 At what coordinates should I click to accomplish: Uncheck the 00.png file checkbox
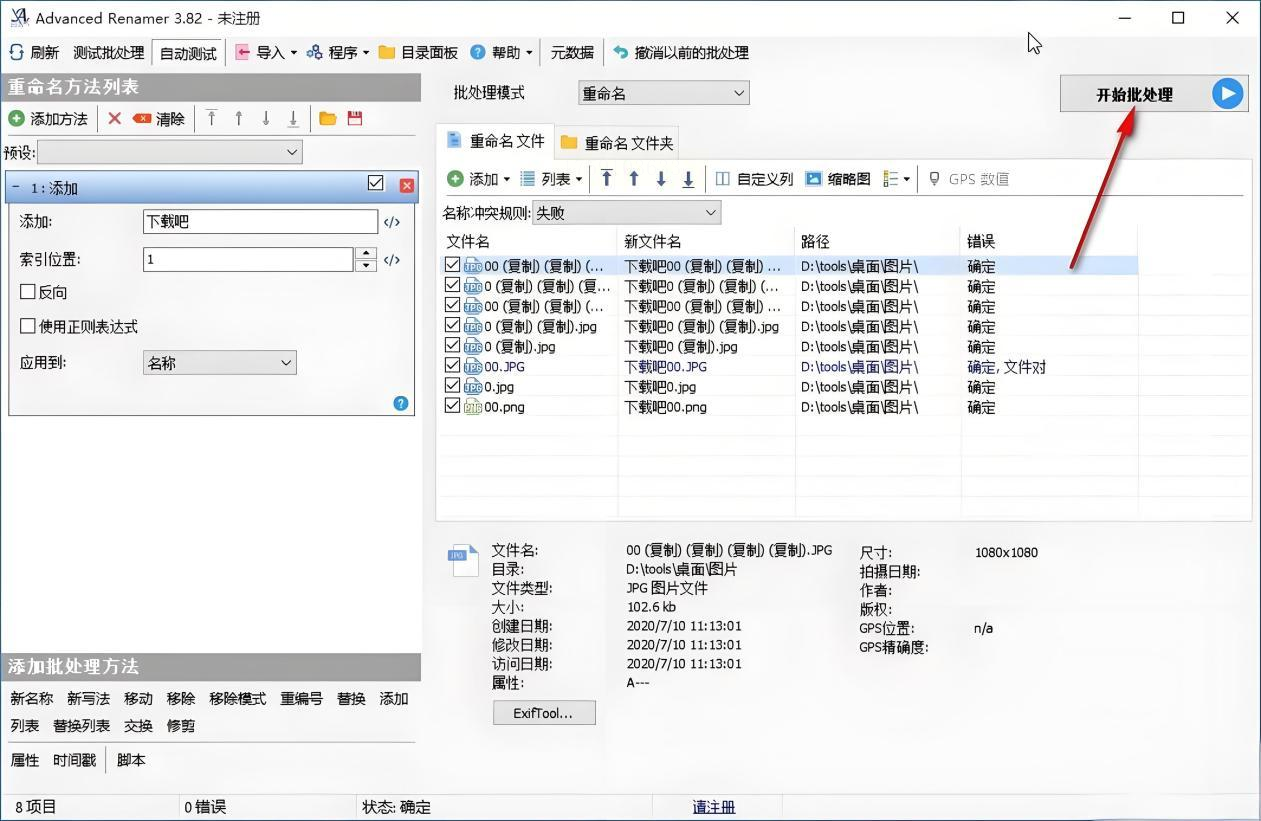[x=452, y=406]
